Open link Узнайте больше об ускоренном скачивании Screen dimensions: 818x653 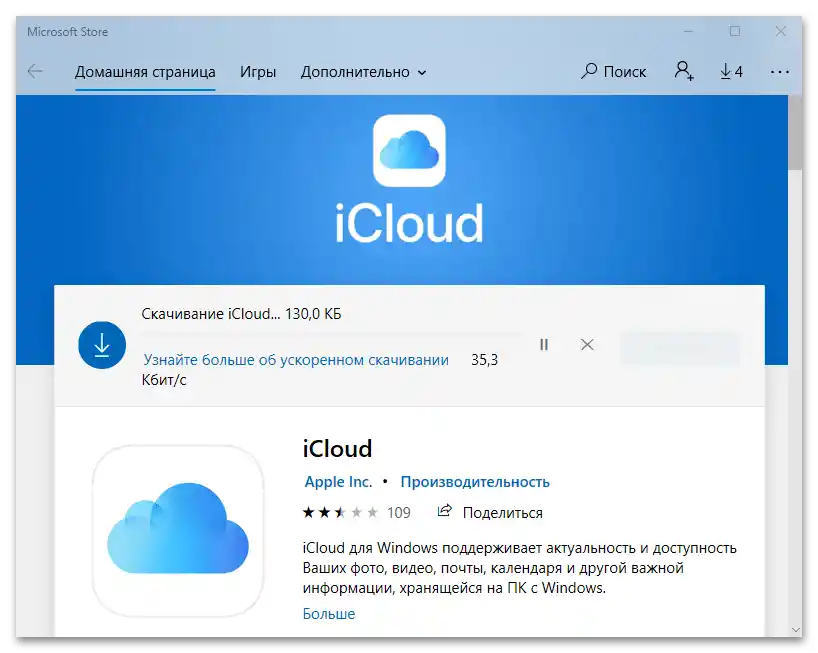coord(296,360)
